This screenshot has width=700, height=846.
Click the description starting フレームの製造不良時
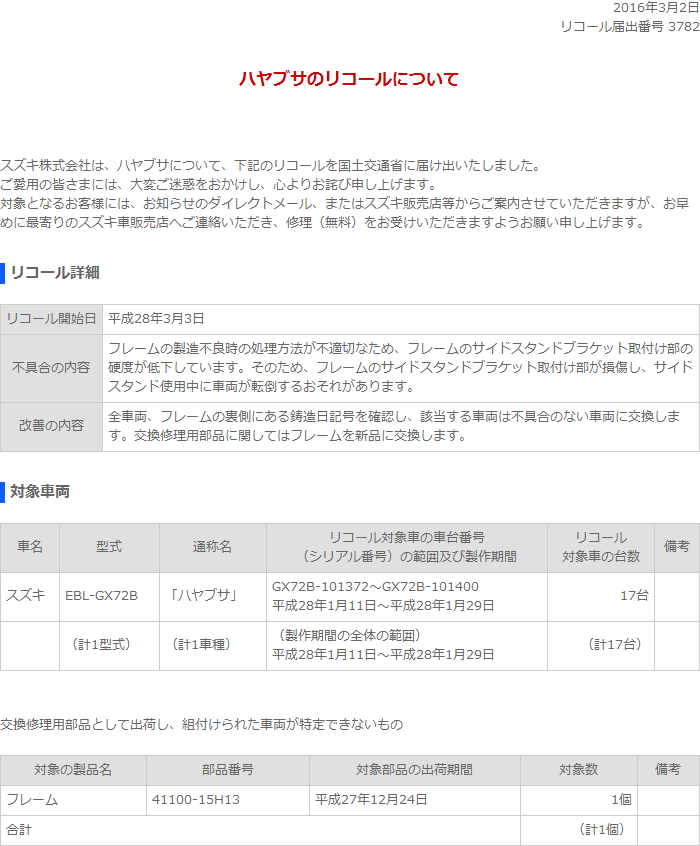pyautogui.click(x=400, y=367)
